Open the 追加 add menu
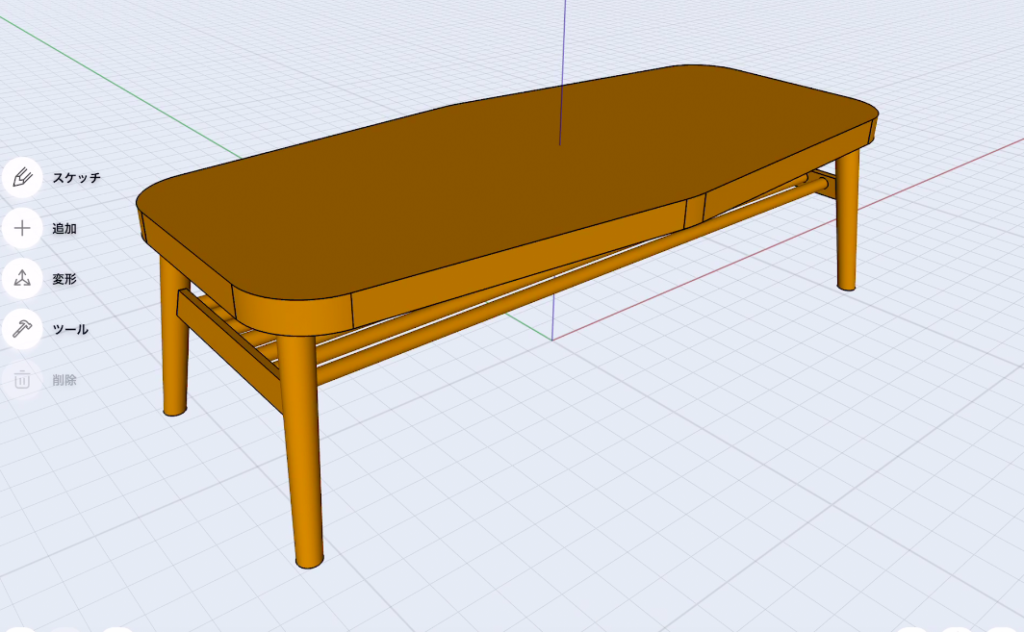This screenshot has width=1024, height=632. [22, 229]
